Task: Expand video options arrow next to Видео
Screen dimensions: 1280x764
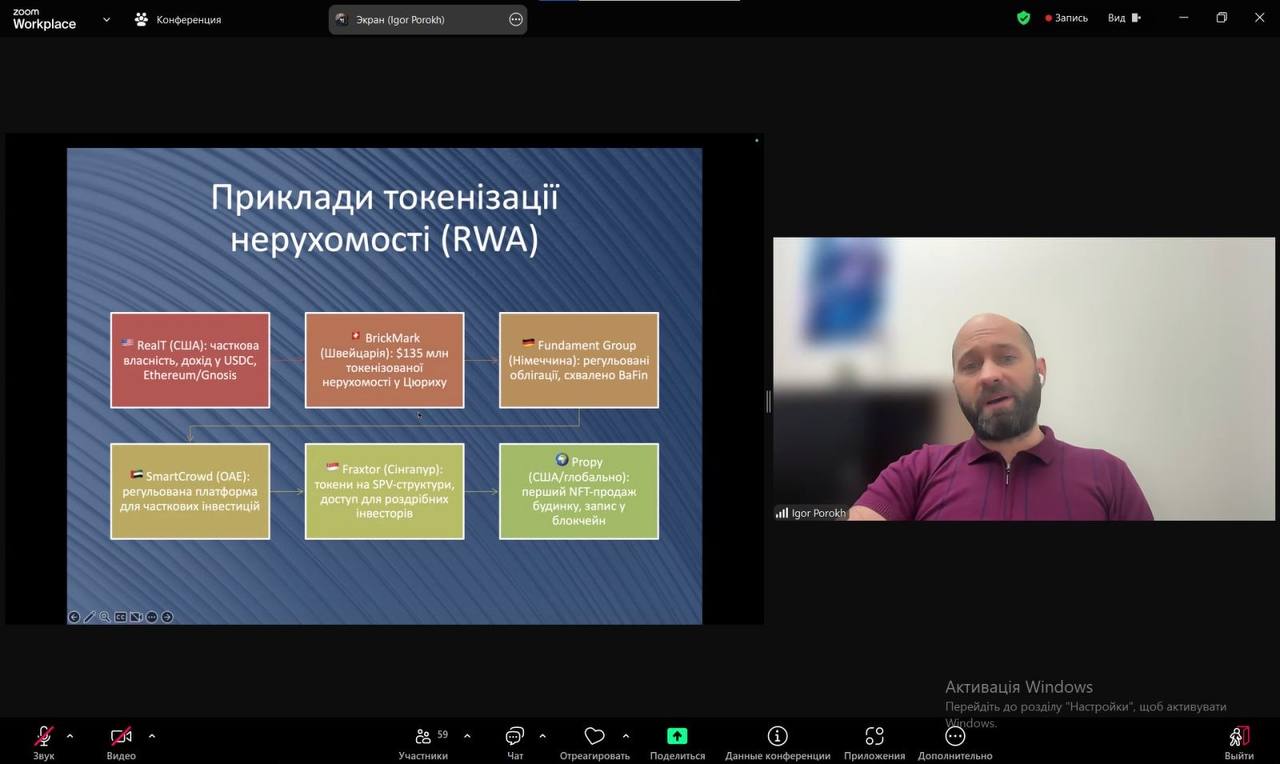Action: point(152,736)
